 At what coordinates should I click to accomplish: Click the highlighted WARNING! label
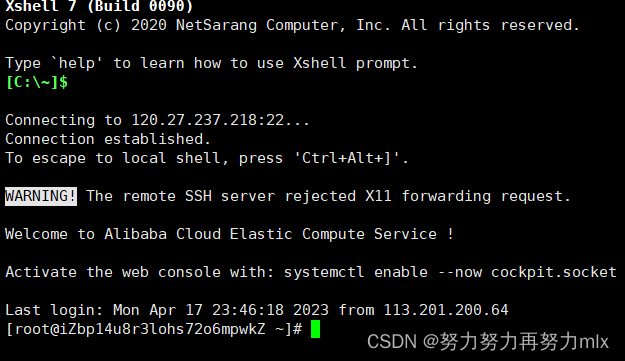click(41, 196)
